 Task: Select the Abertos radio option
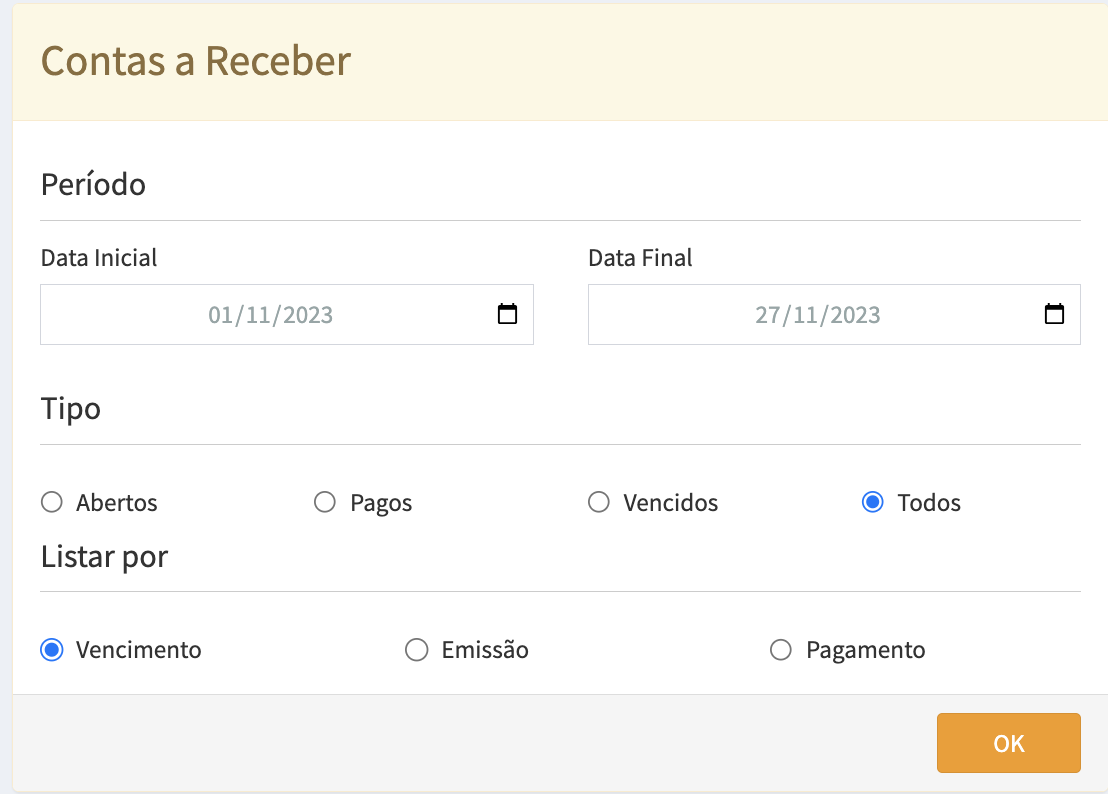(x=52, y=502)
